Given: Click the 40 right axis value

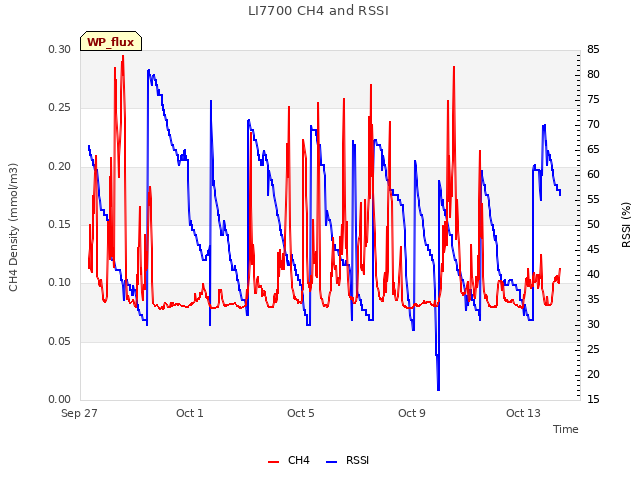Looking at the screenshot, I should click(593, 274).
